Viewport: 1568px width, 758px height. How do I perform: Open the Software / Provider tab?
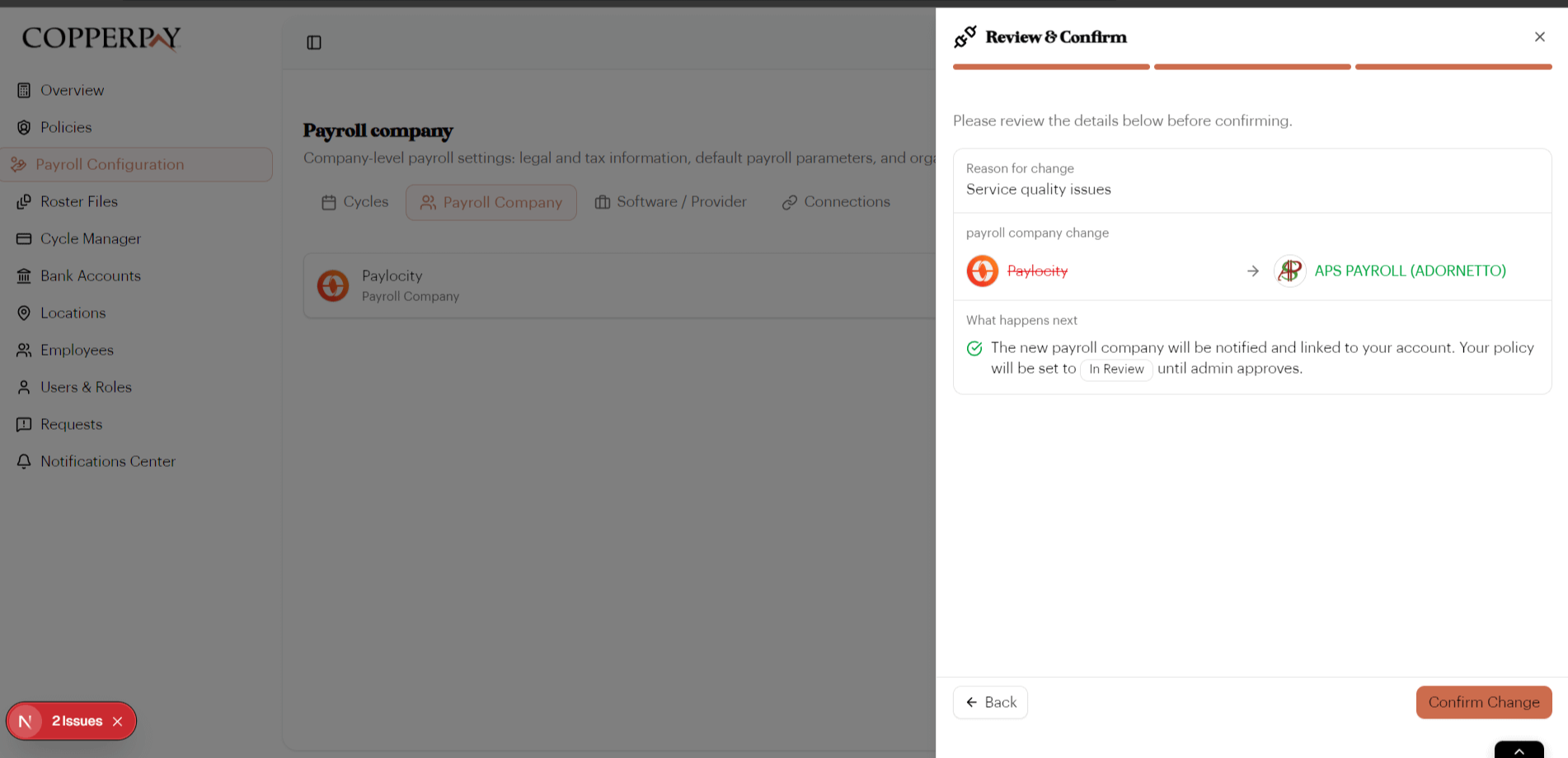click(670, 201)
